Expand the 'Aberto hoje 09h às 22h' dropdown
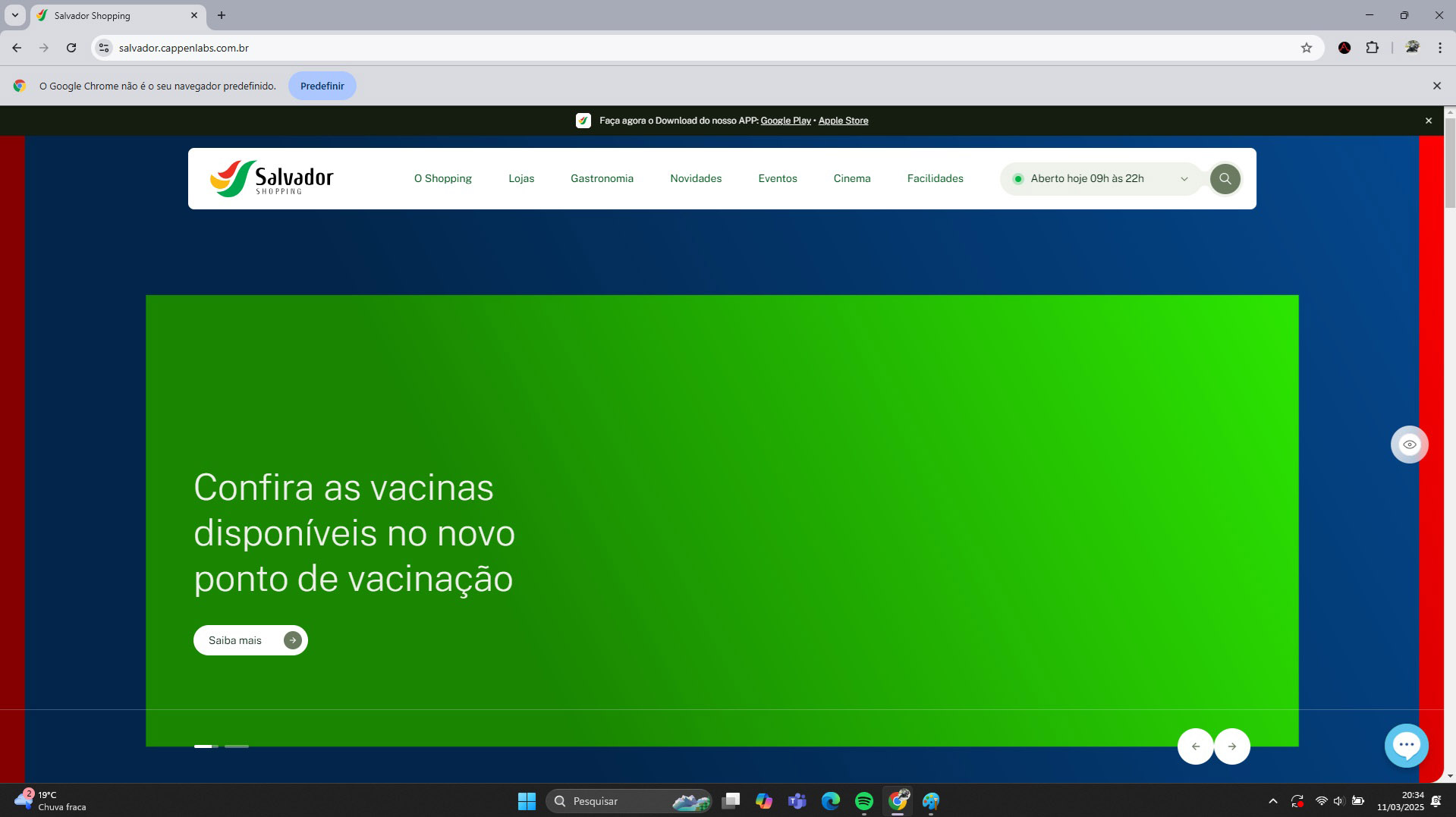Screen dimensions: 1456x817 tap(1100, 179)
